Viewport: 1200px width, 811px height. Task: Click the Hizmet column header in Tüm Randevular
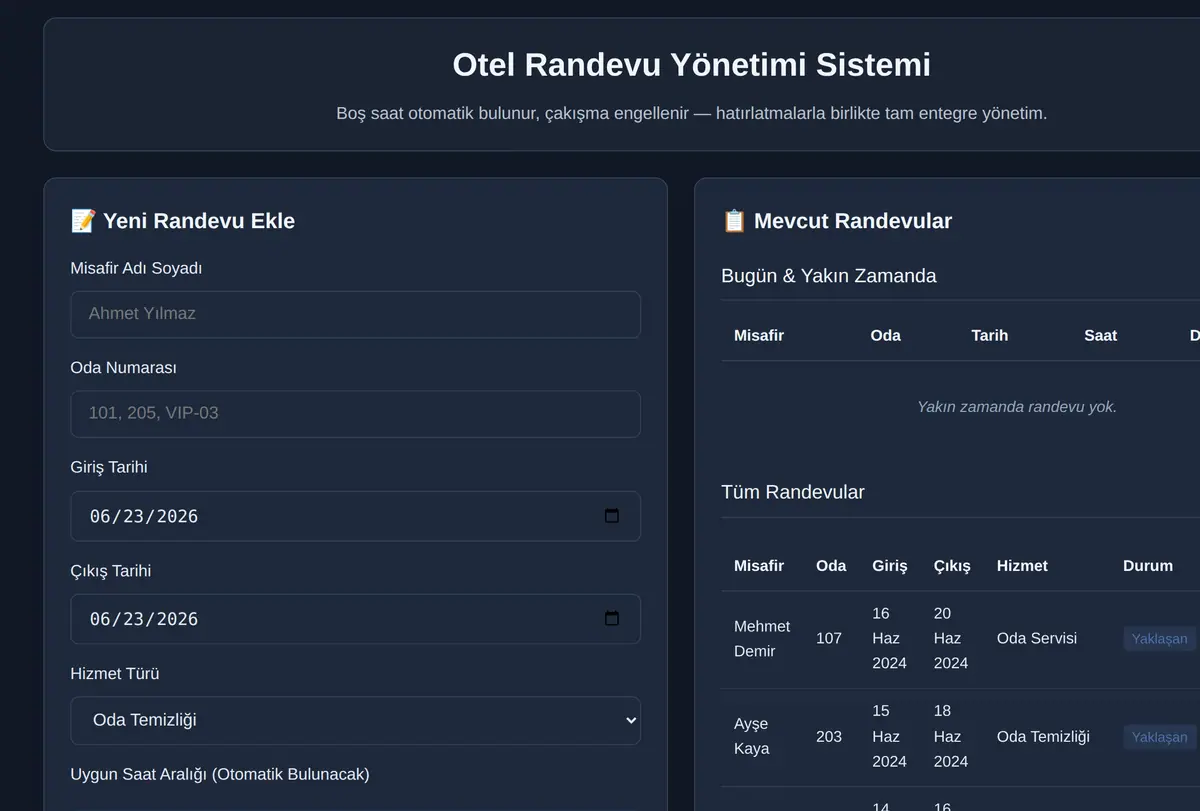(x=1022, y=566)
